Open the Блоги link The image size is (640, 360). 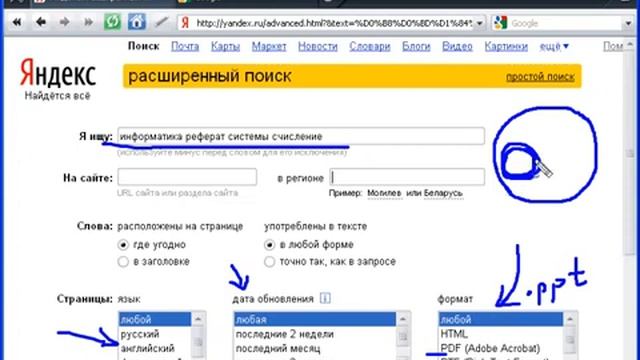pyautogui.click(x=416, y=47)
